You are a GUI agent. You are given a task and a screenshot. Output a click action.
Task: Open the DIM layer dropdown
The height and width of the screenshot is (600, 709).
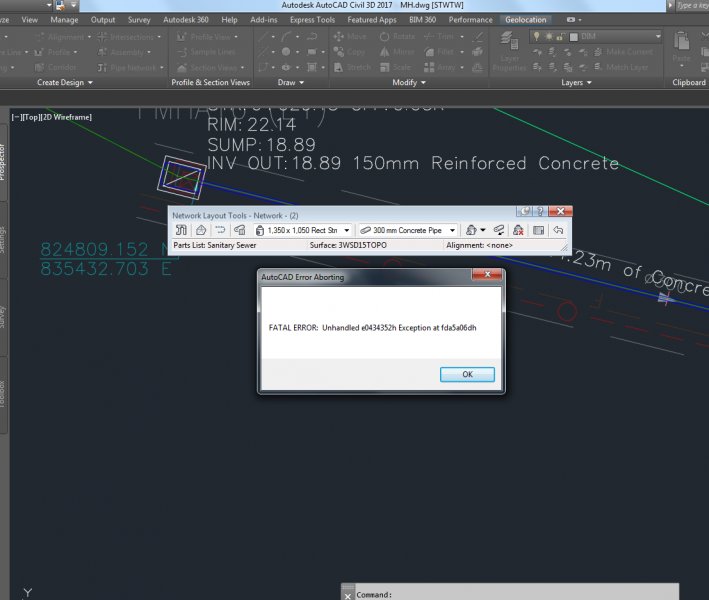click(658, 36)
